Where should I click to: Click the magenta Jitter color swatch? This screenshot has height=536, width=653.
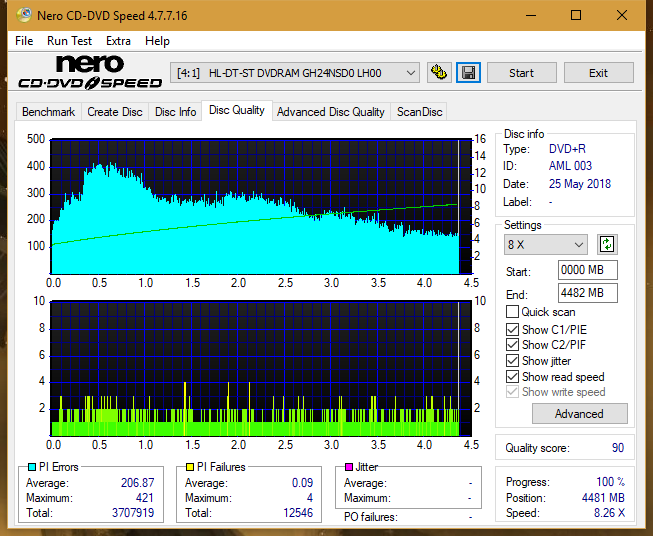coord(349,467)
